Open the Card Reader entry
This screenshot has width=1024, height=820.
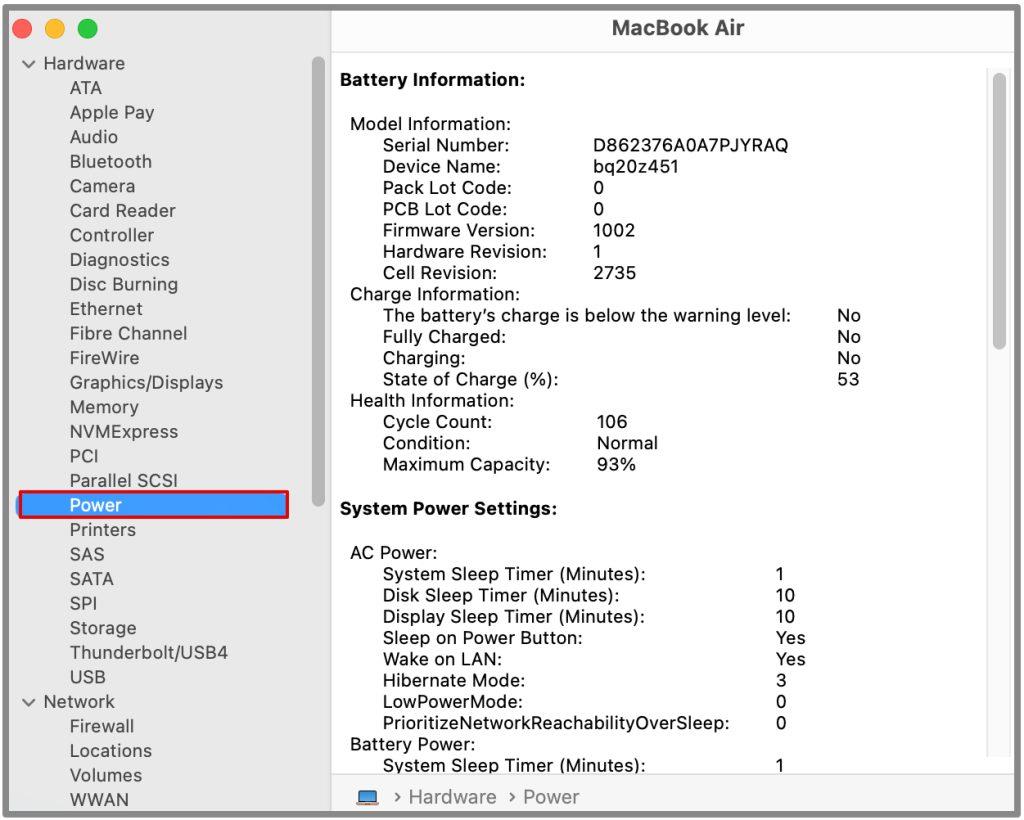123,211
